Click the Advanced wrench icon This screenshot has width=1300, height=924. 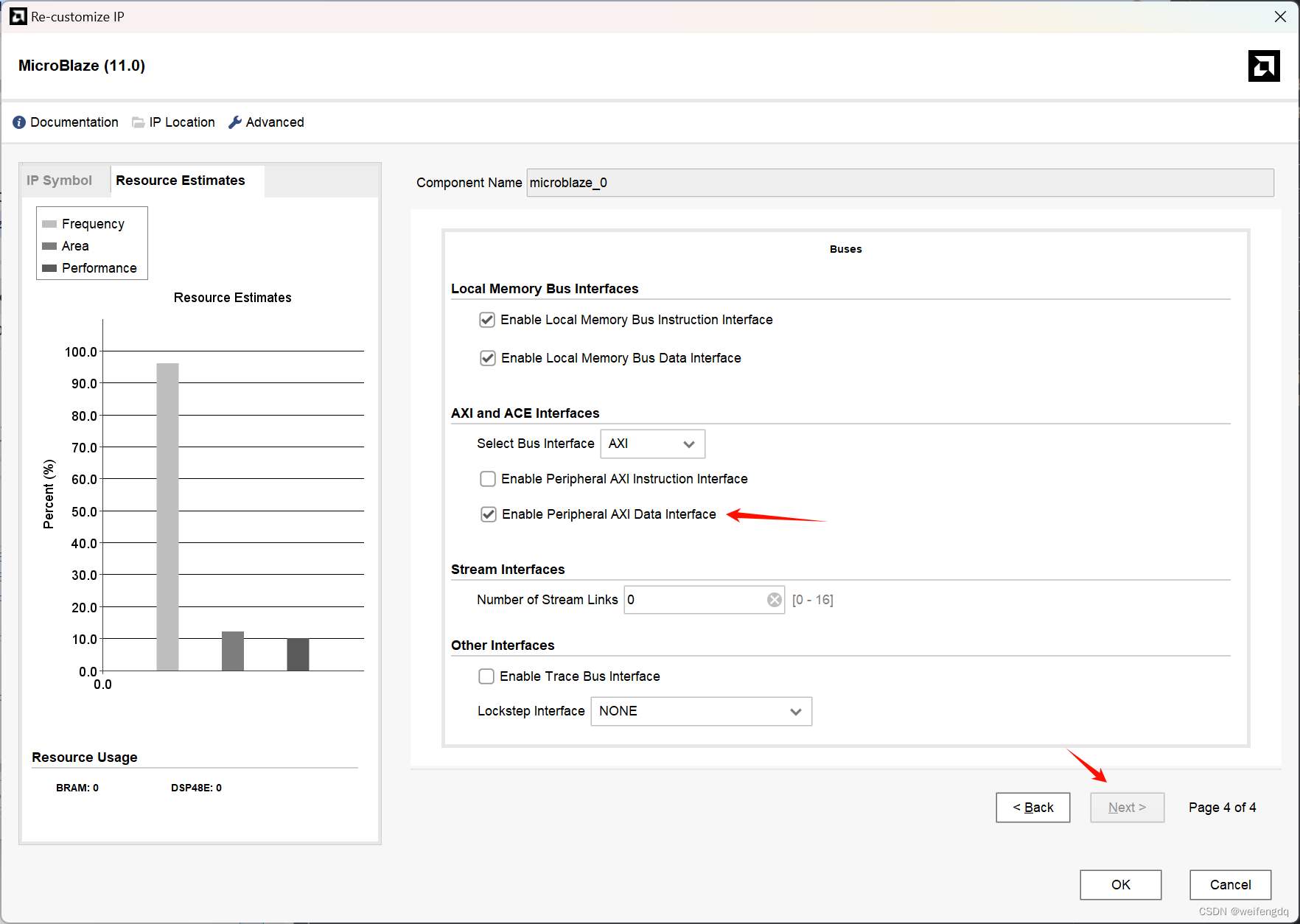235,122
